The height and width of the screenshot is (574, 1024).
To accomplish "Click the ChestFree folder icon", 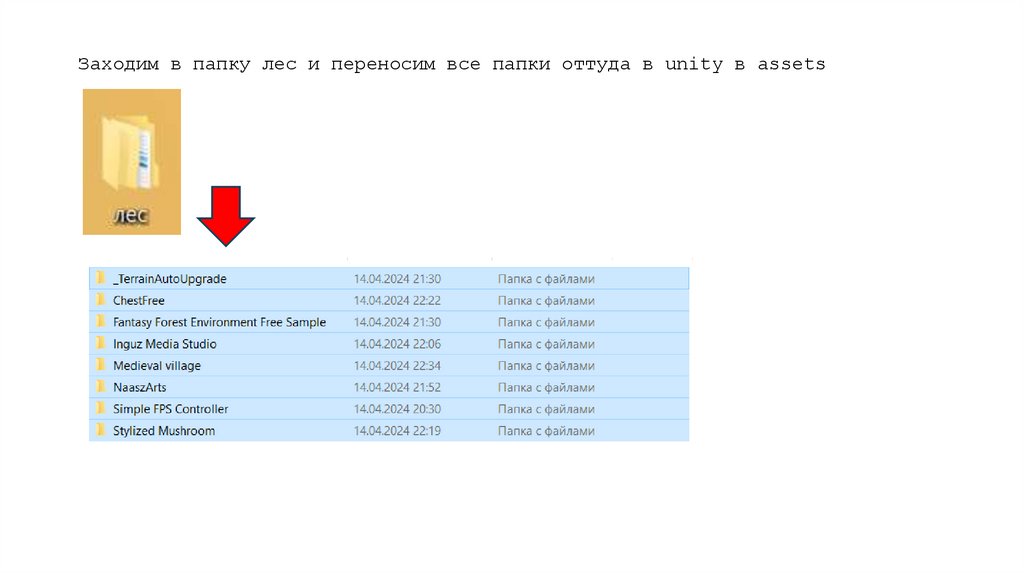I will pos(101,300).
